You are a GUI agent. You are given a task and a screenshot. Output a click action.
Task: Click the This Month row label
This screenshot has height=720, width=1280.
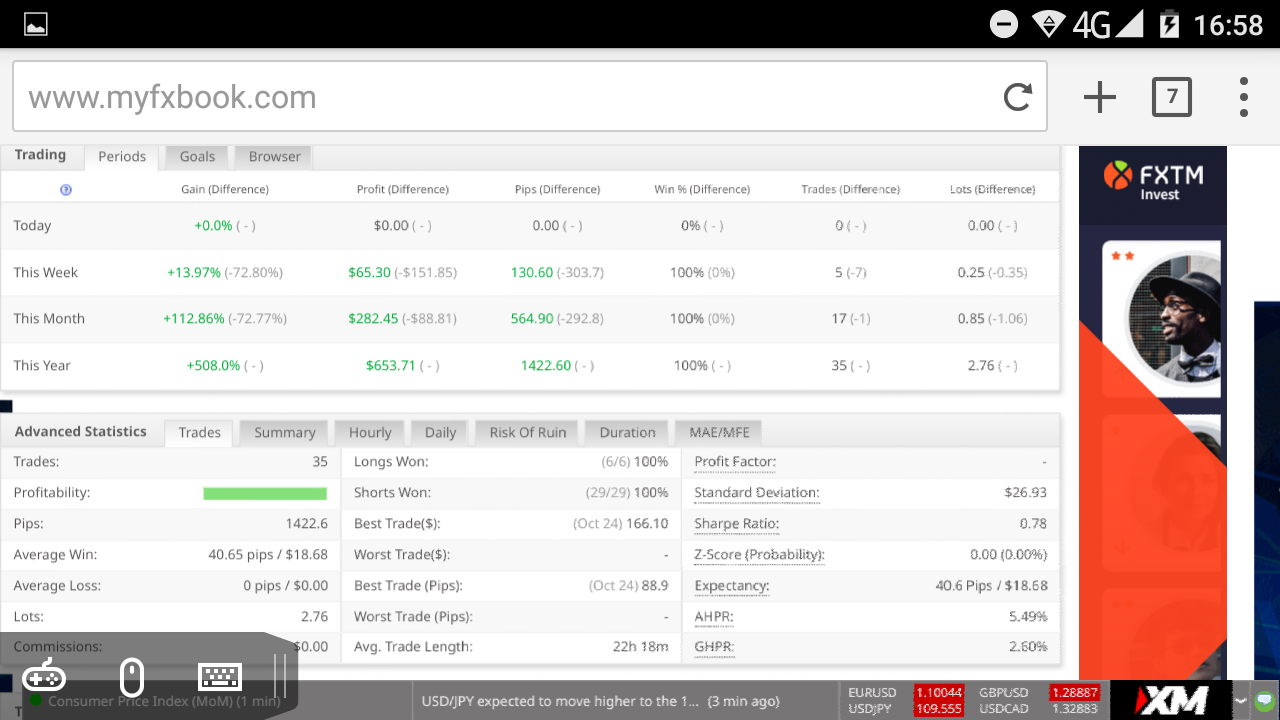click(x=49, y=319)
